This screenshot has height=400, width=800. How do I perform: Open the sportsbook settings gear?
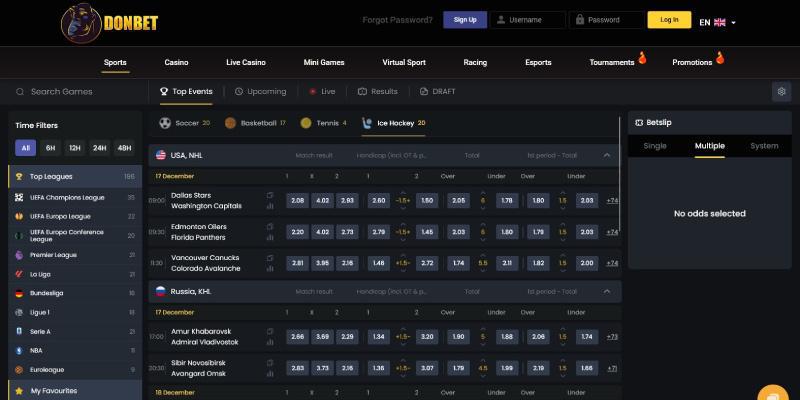pyautogui.click(x=781, y=91)
